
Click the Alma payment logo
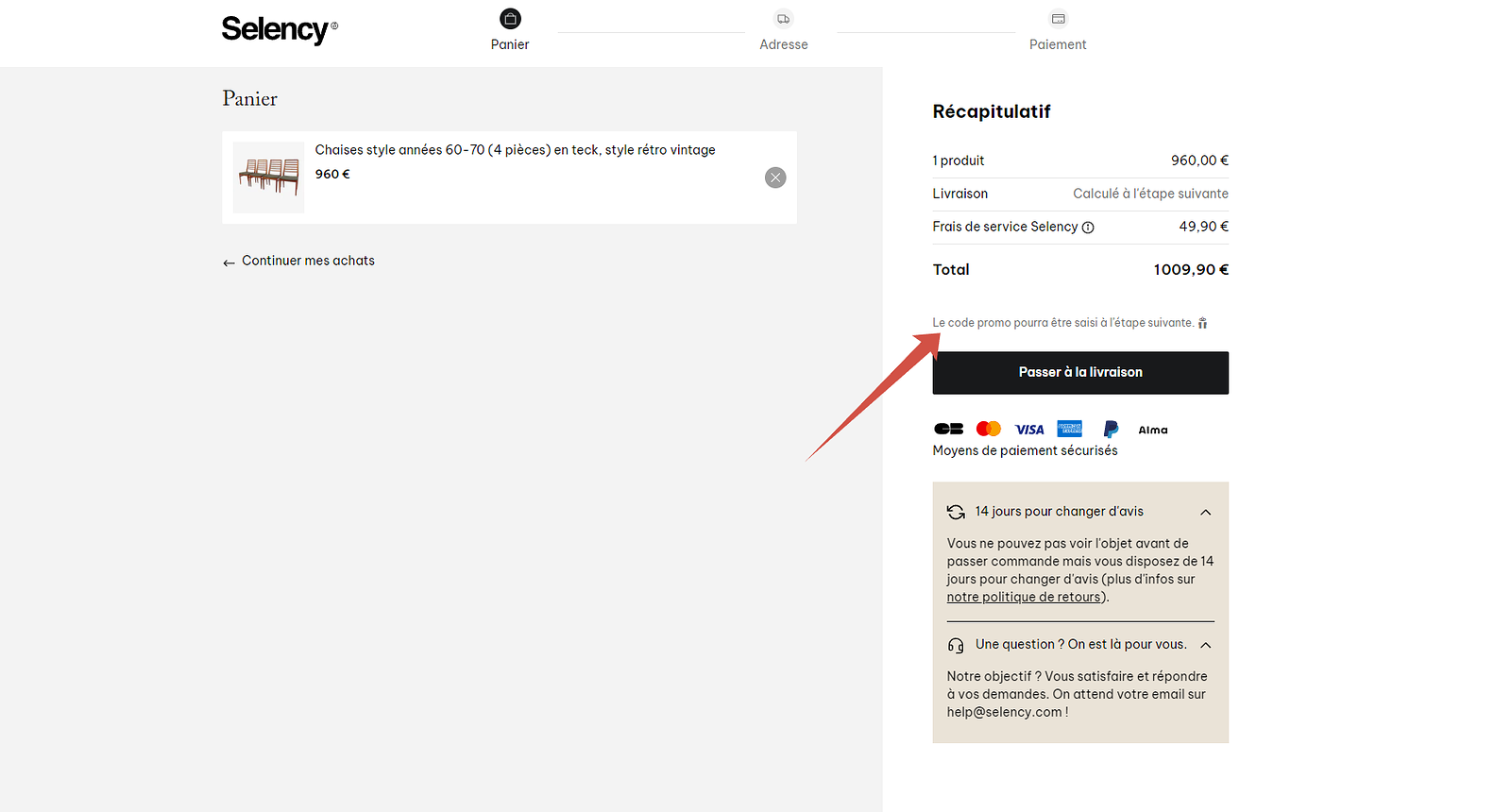pos(1153,430)
